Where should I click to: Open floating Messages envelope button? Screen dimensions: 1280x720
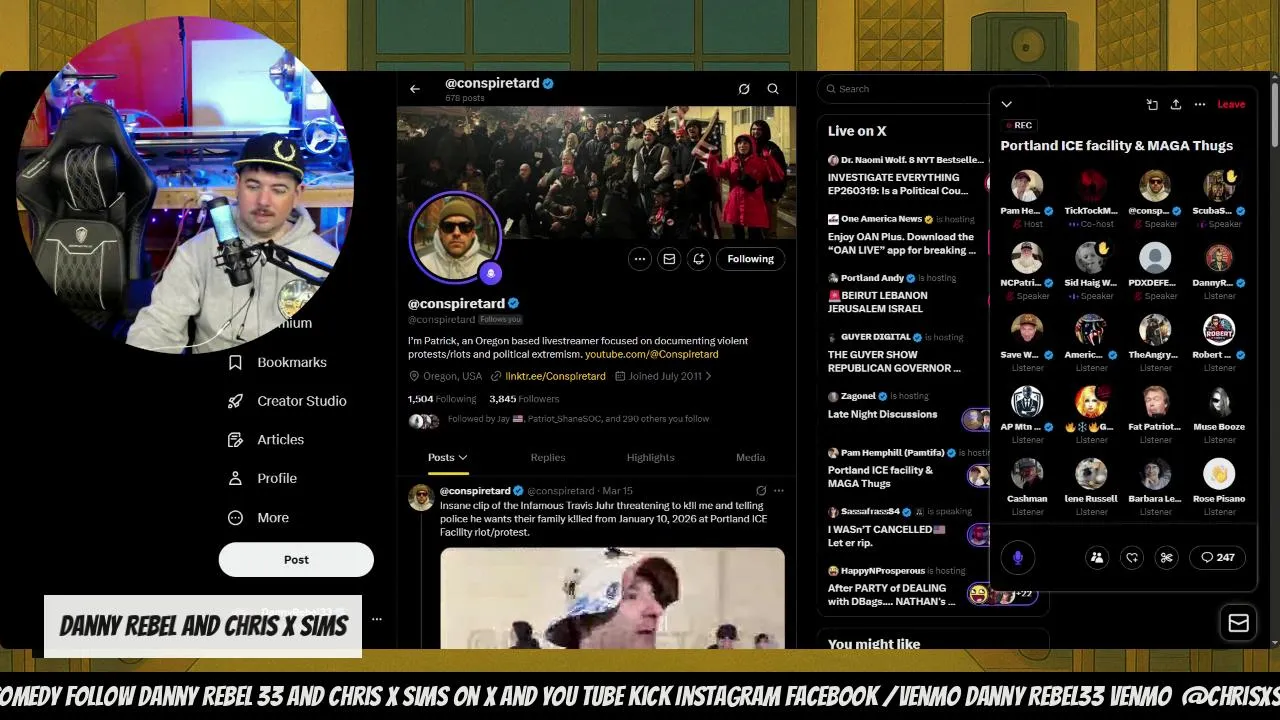pos(1238,623)
